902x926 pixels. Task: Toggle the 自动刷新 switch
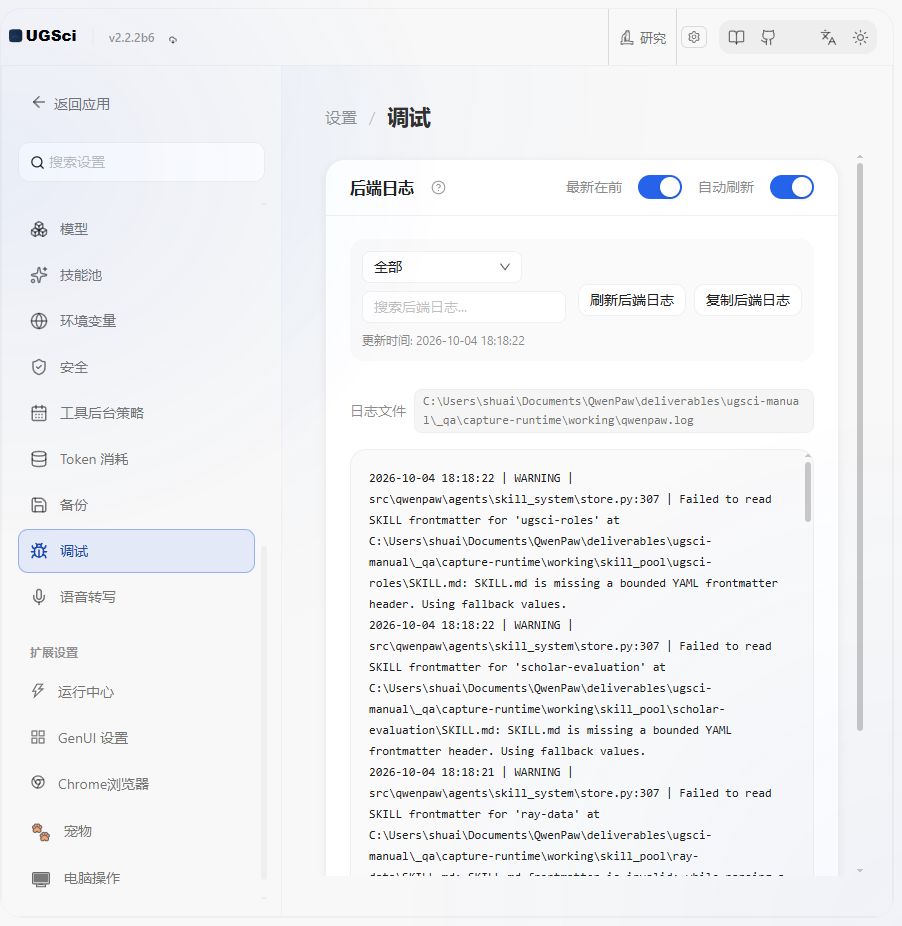(x=792, y=187)
